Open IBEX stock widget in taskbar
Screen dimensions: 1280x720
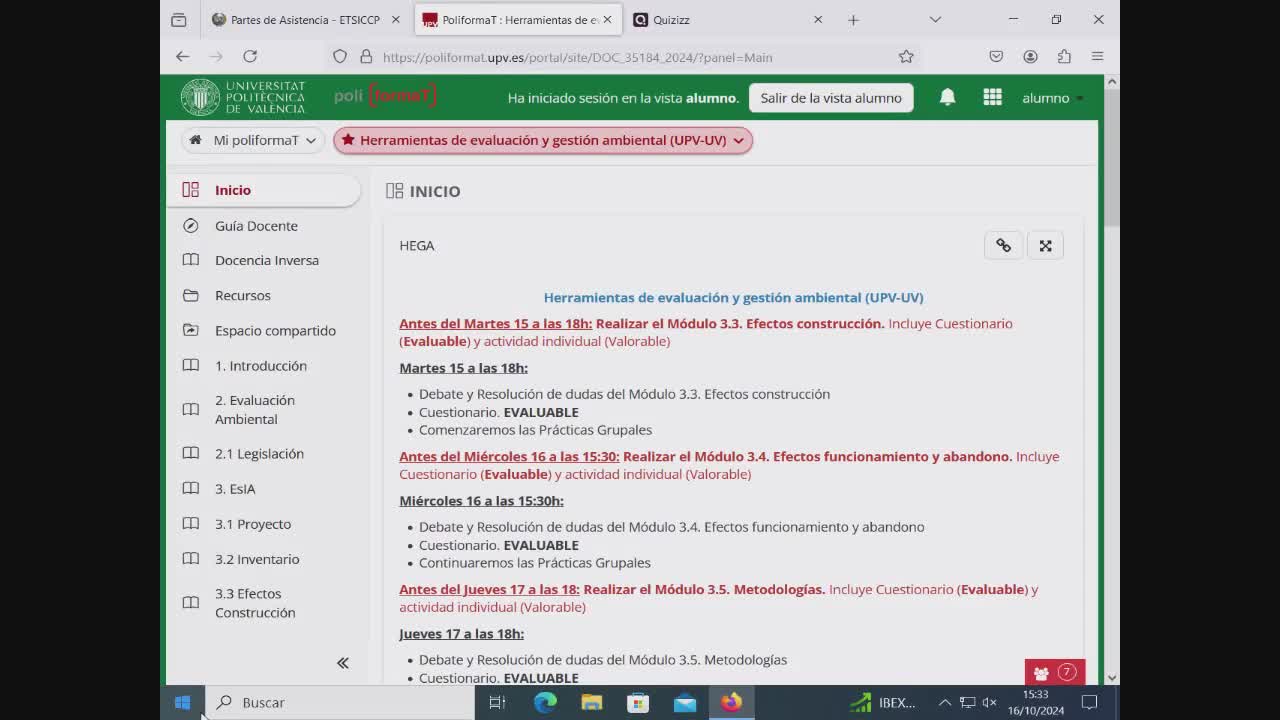tap(883, 703)
